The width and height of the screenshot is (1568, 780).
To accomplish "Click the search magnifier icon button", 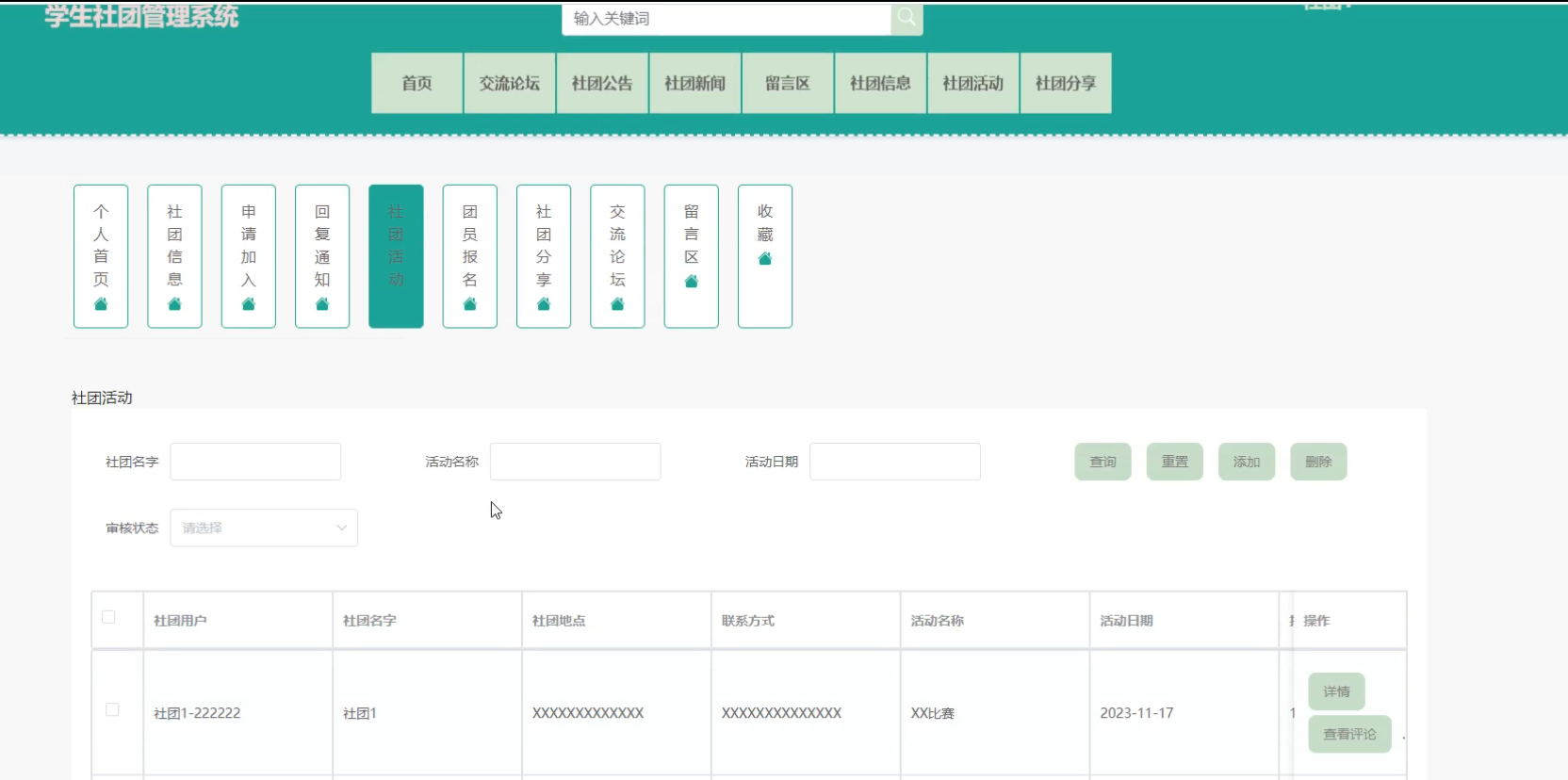I will [x=906, y=18].
